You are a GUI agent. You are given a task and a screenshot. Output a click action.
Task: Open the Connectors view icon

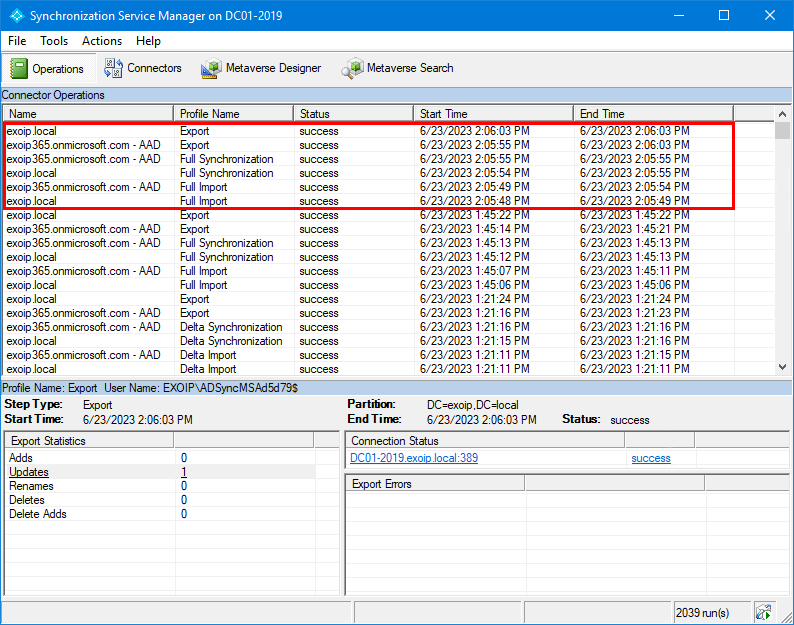coord(112,68)
